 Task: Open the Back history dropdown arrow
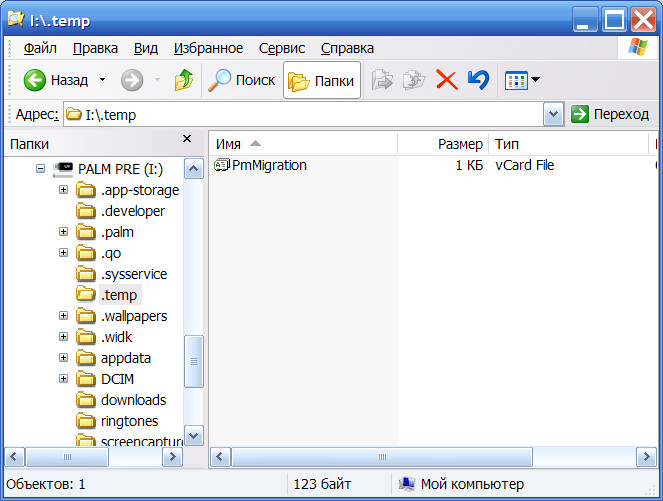coord(102,79)
